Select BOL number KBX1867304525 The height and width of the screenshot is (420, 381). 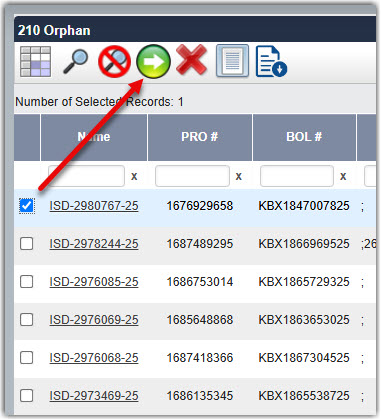[x=304, y=358]
